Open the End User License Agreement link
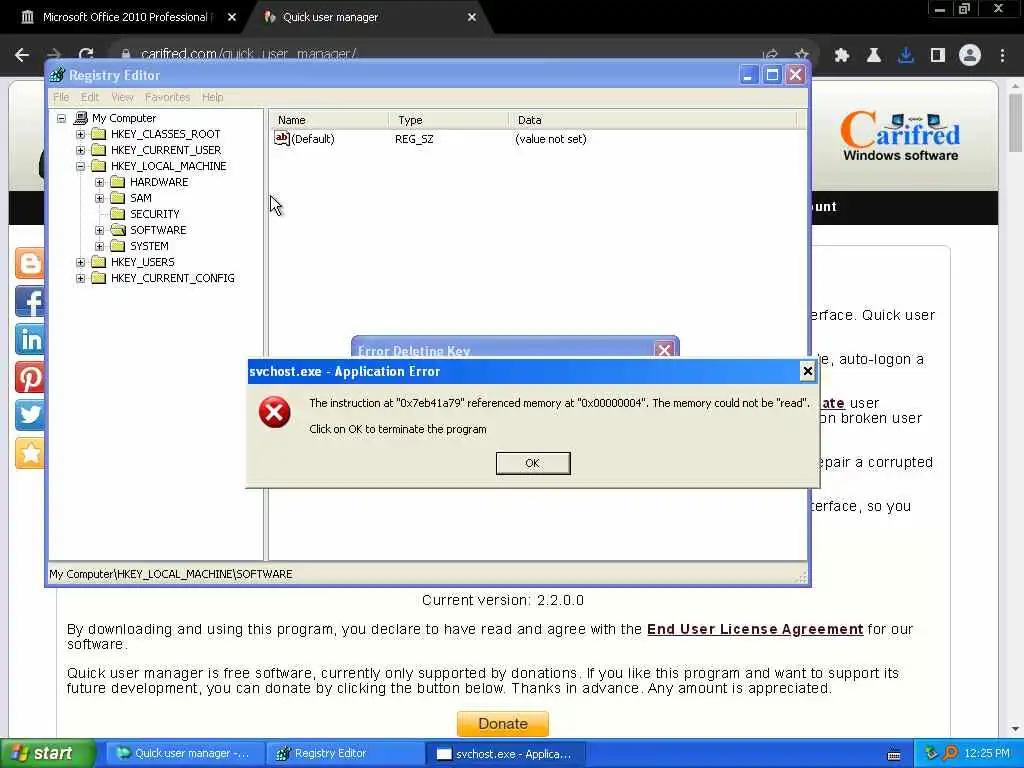Image resolution: width=1024 pixels, height=768 pixels. pyautogui.click(x=755, y=630)
